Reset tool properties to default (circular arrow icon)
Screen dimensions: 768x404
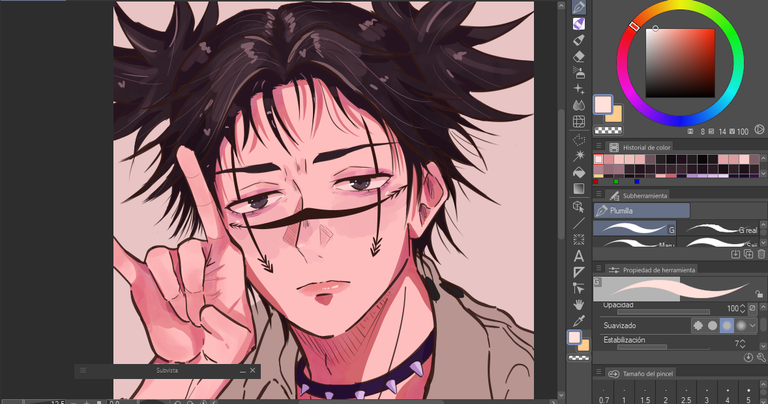[748, 358]
